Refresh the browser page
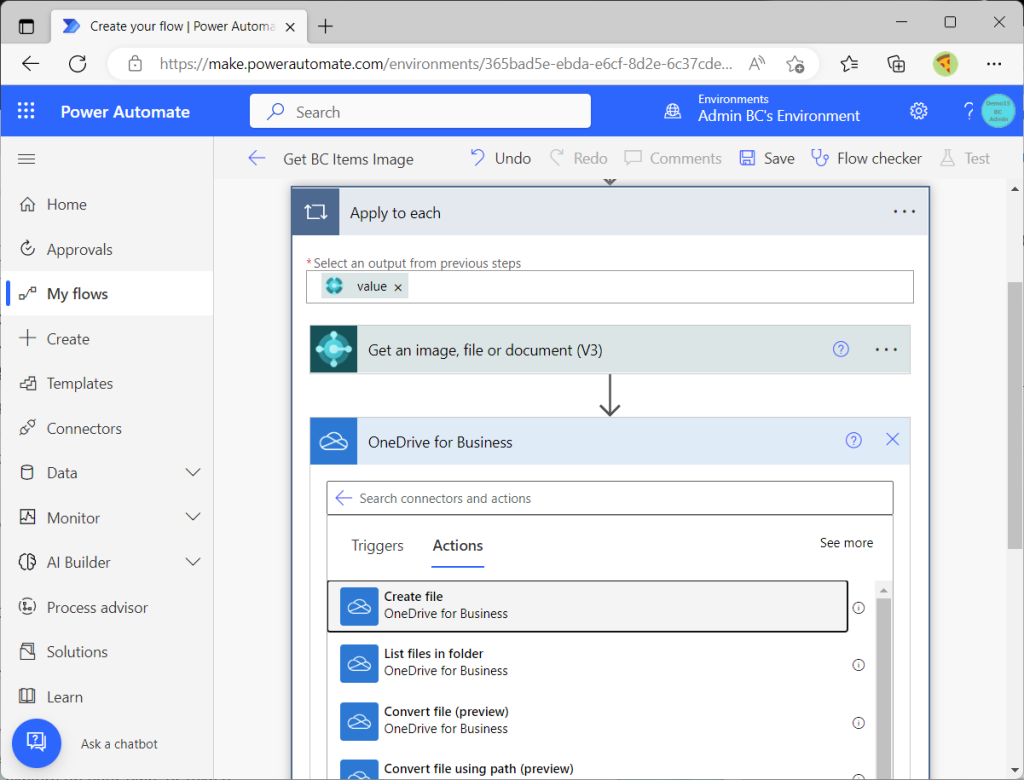Screen dimensions: 1024x780 click(x=78, y=63)
